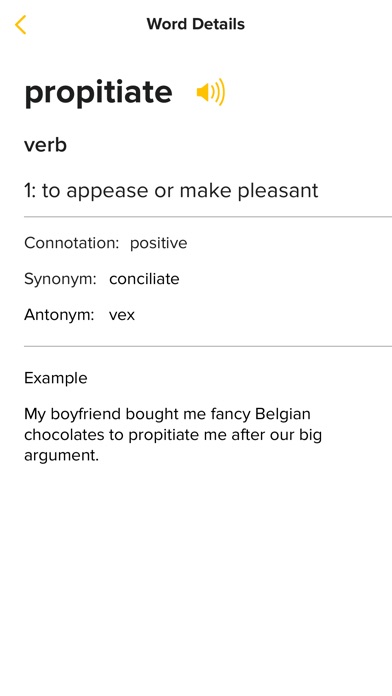Click the Word Details title
The height and width of the screenshot is (696, 392).
[196, 24]
